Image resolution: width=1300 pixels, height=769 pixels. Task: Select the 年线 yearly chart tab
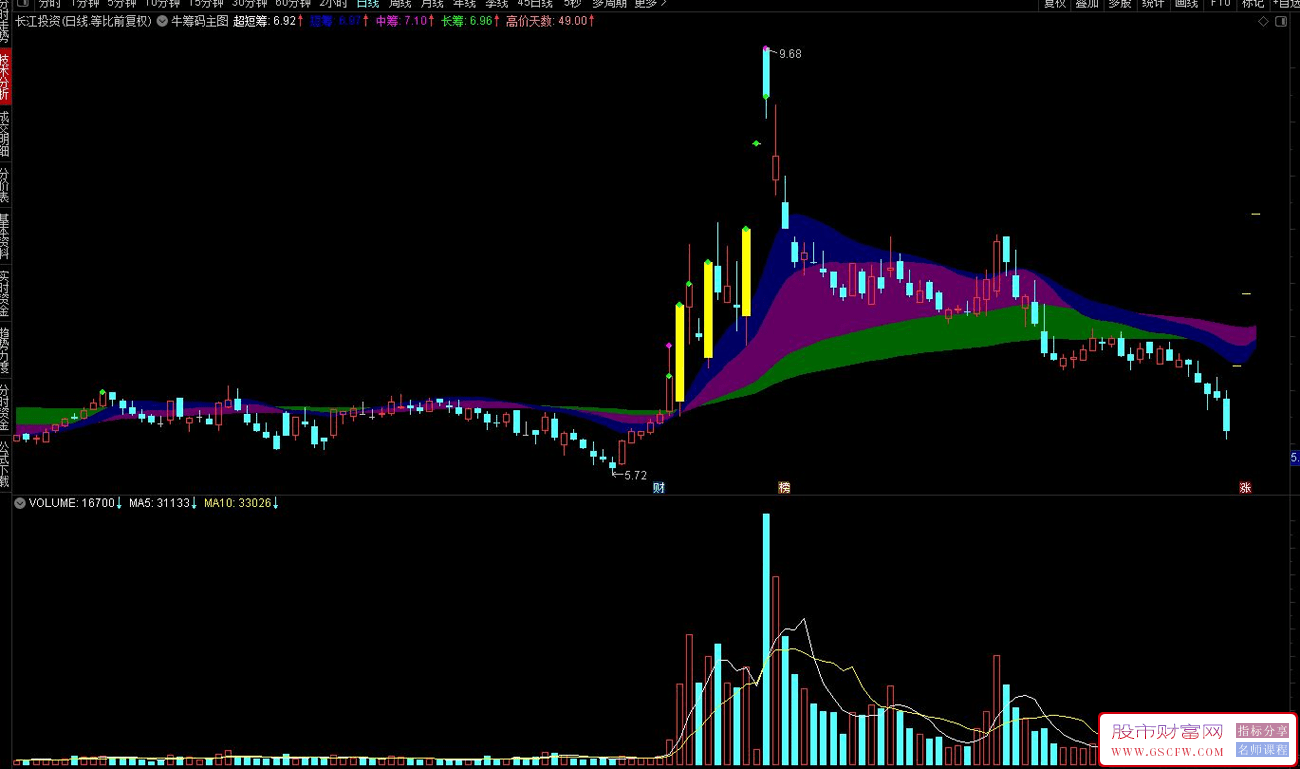463,3
